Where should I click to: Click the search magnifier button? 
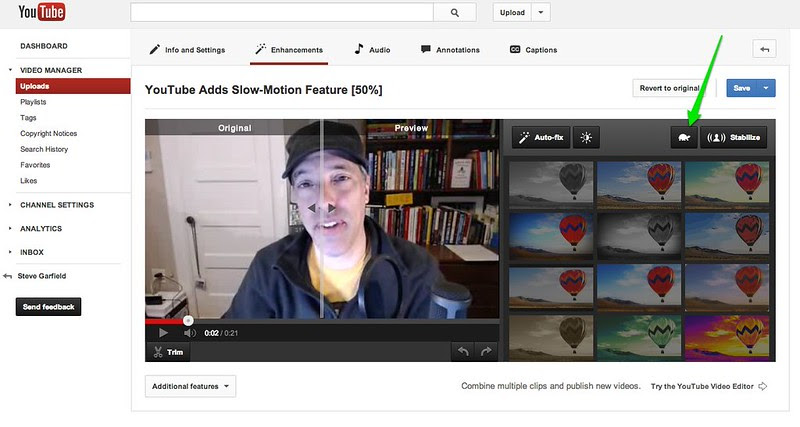(455, 13)
